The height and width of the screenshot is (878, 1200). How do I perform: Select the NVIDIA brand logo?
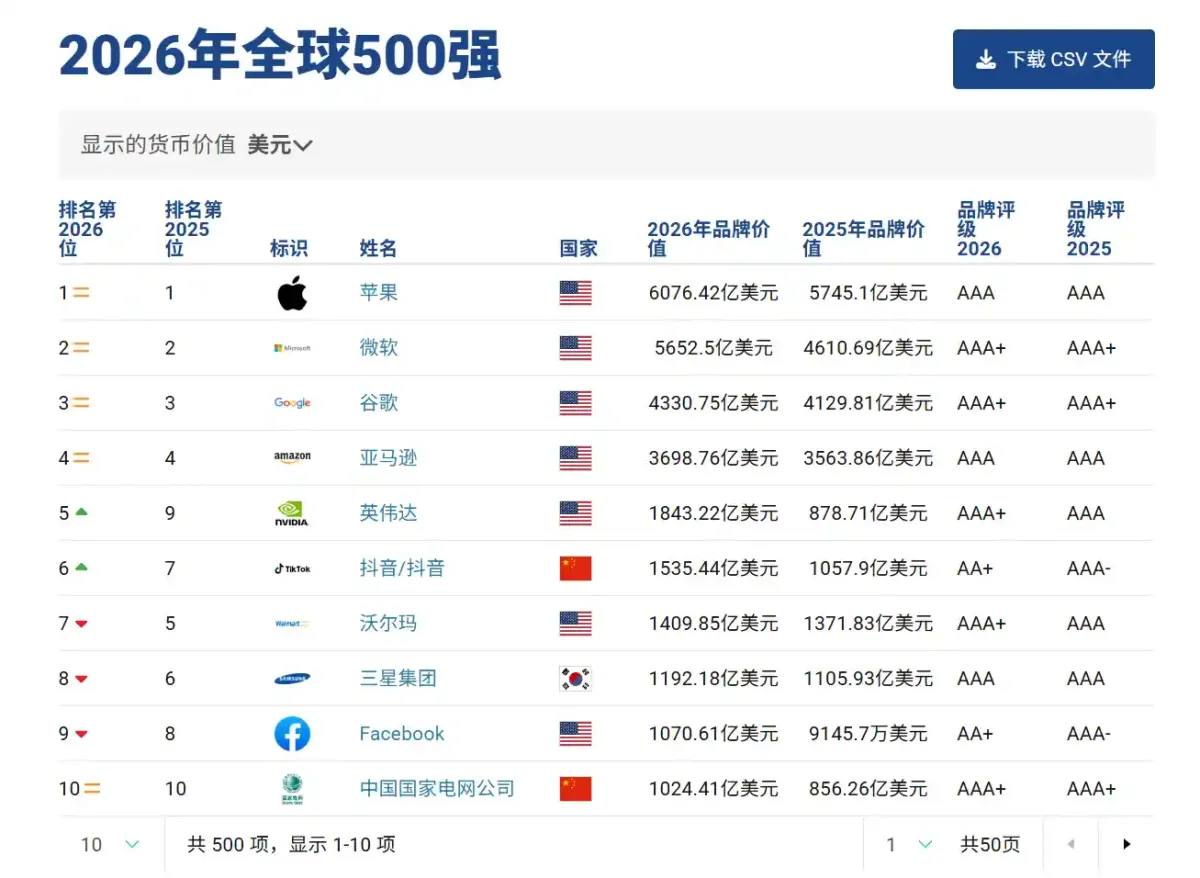click(x=292, y=513)
